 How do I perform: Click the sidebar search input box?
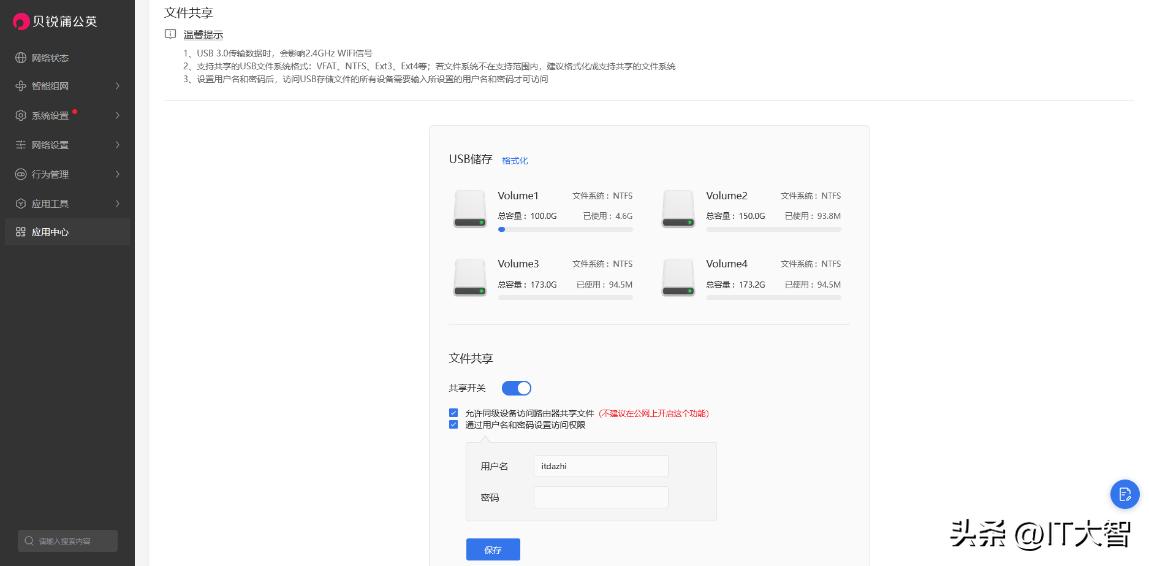pyautogui.click(x=67, y=541)
